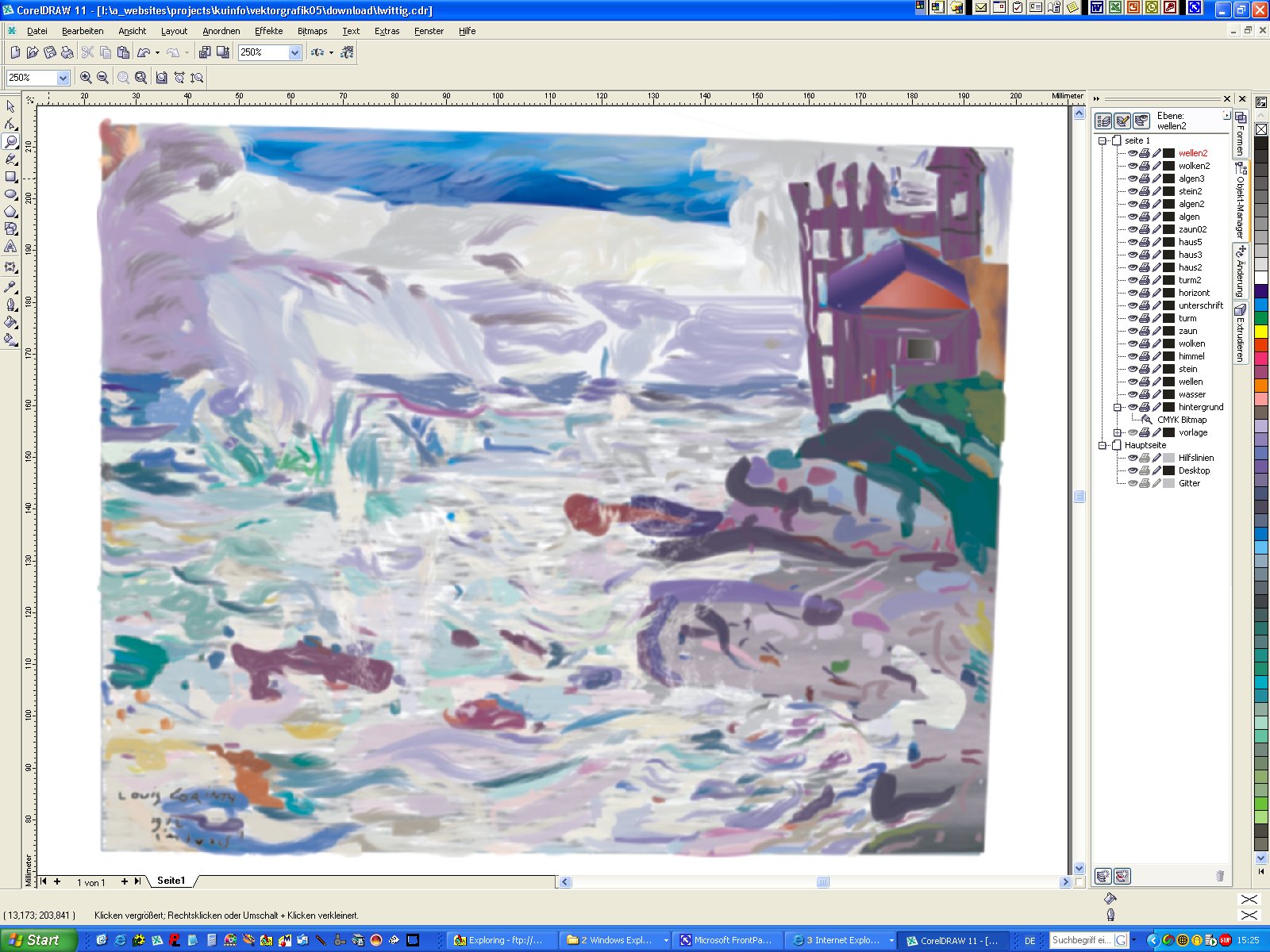Image resolution: width=1270 pixels, height=952 pixels.
Task: Click the Zoom In magnifier icon
Action: click(86, 78)
